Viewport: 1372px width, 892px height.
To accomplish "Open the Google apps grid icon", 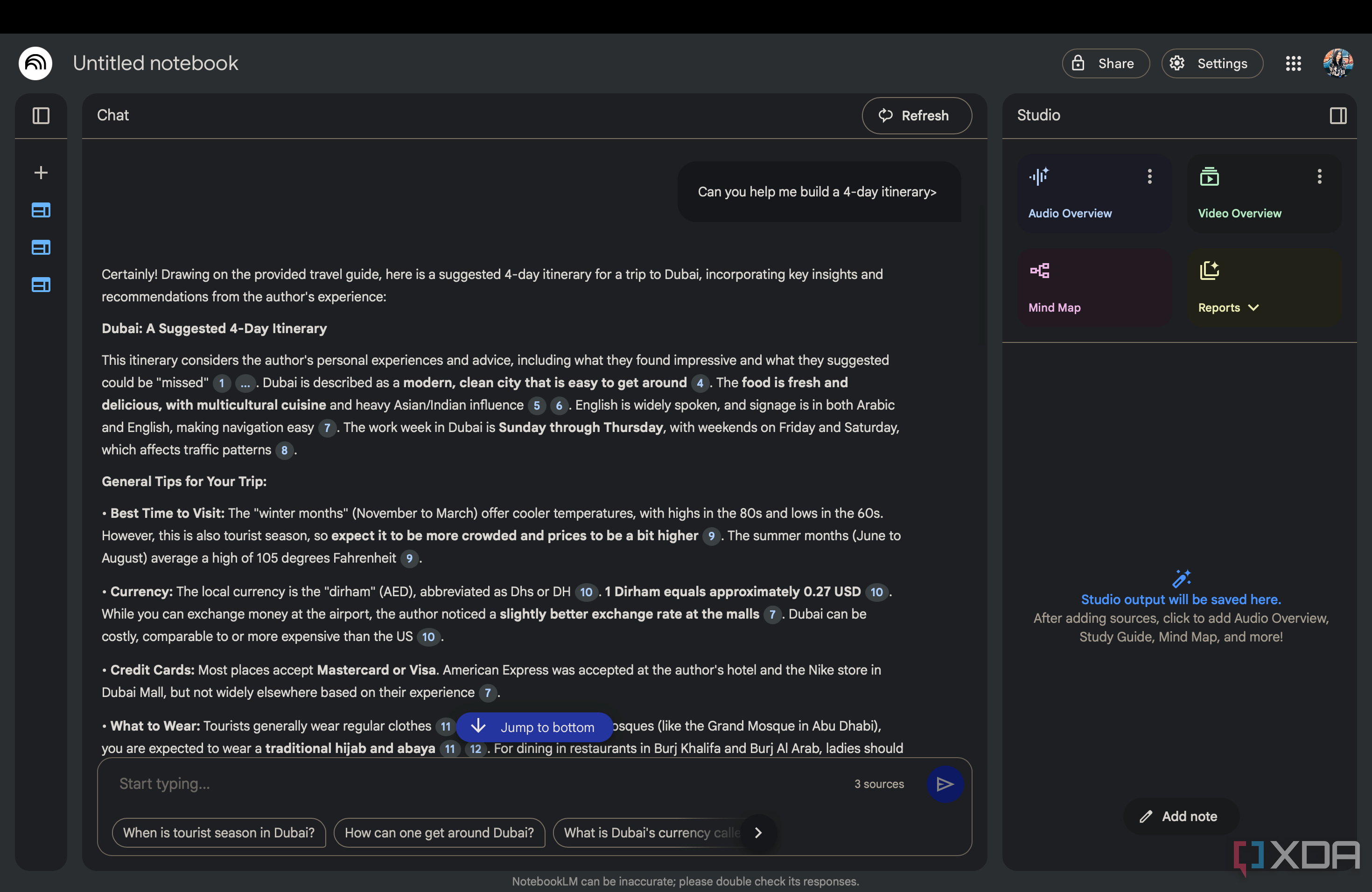I will click(1293, 63).
